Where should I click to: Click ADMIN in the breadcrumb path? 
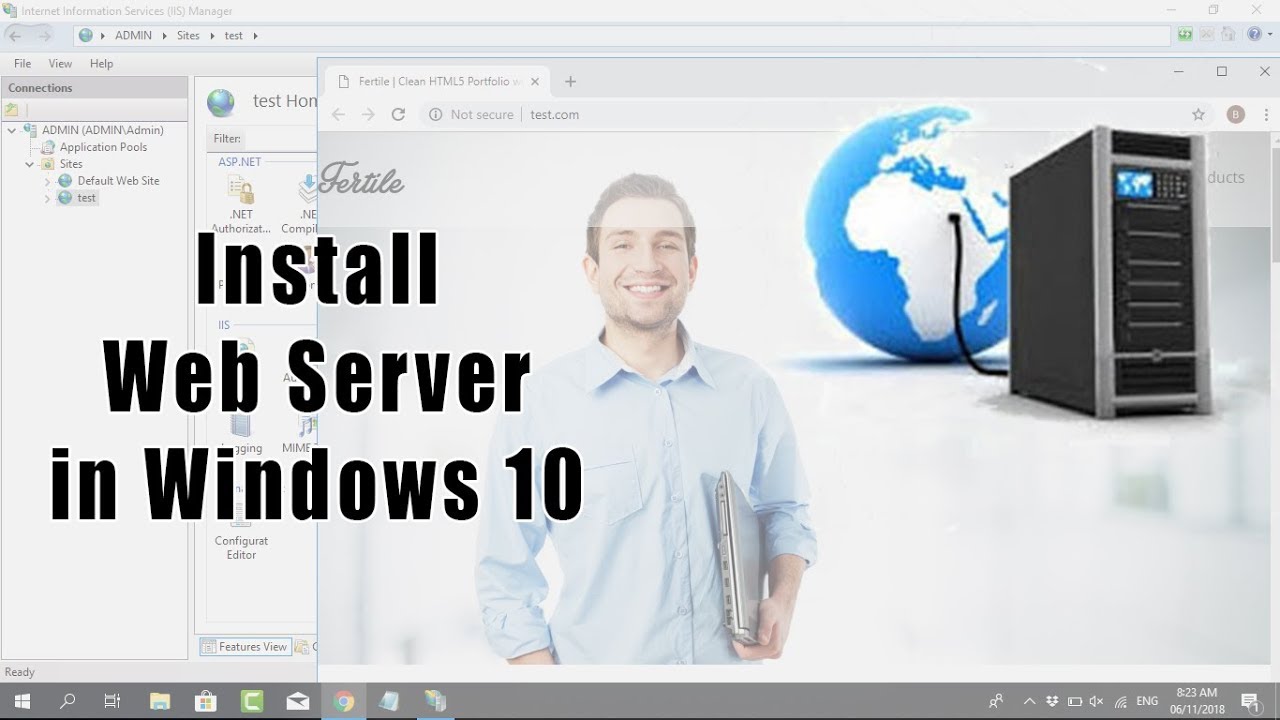tap(134, 36)
